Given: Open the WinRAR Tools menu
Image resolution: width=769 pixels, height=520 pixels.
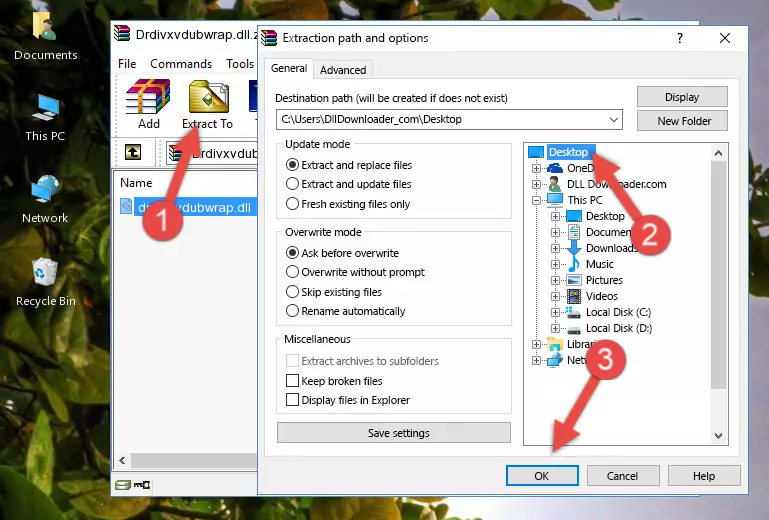Looking at the screenshot, I should pos(240,64).
